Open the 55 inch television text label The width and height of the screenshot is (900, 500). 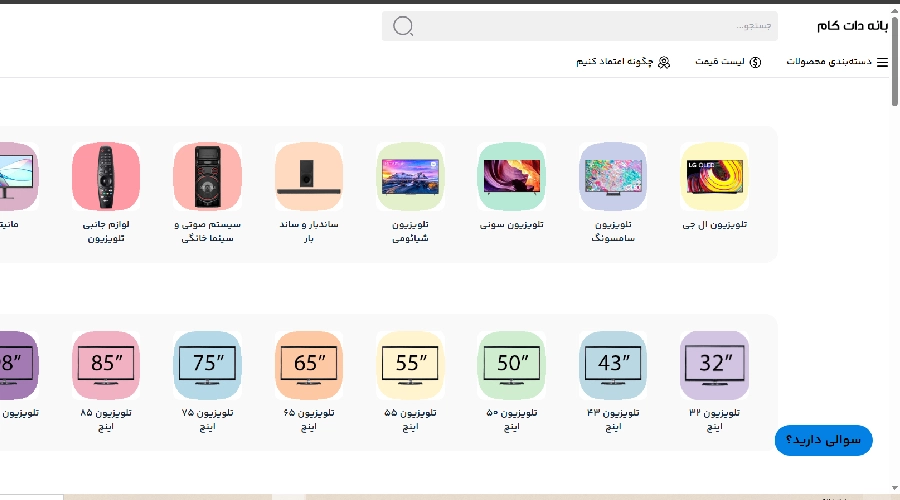[x=410, y=420]
